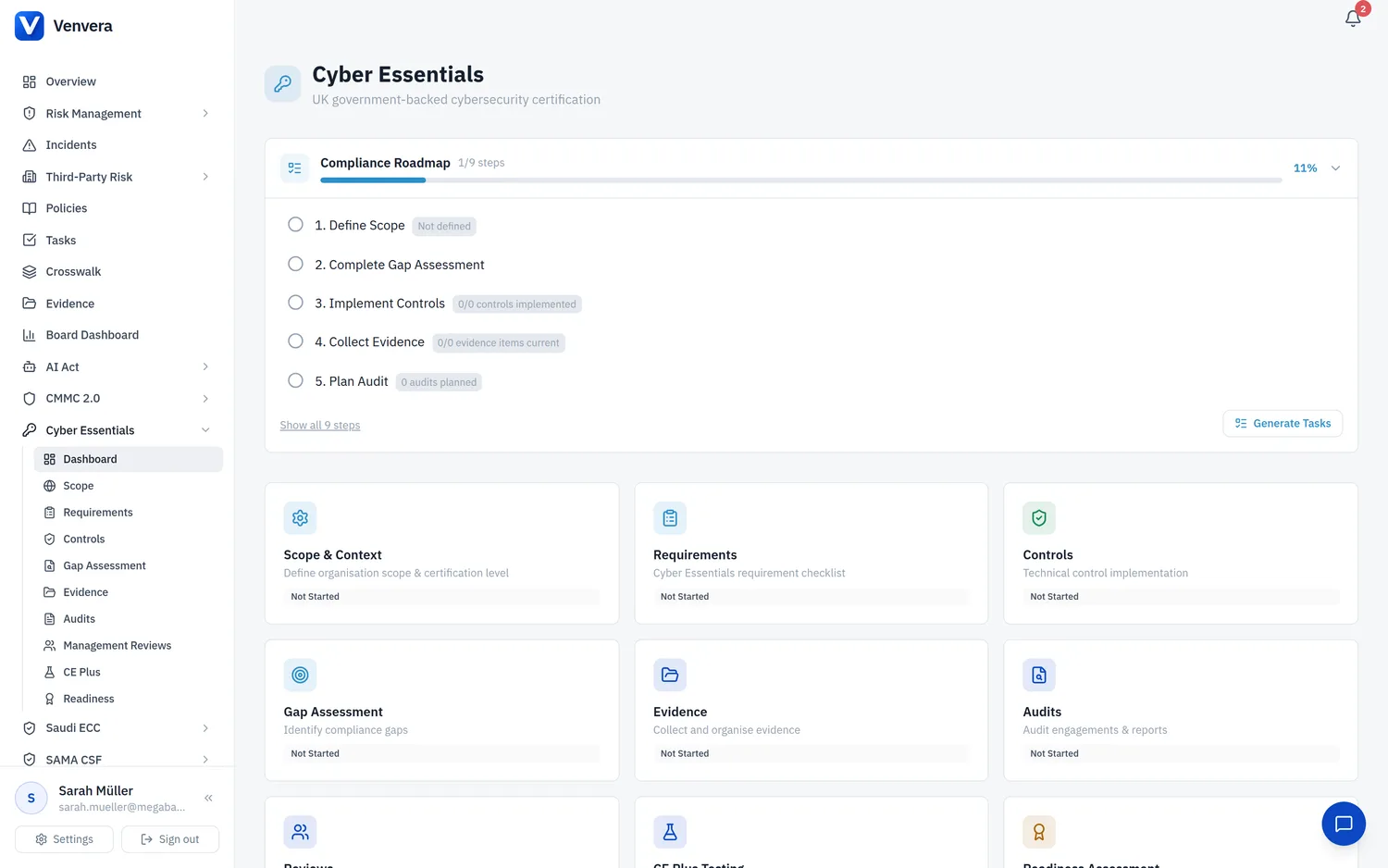Toggle the Complete Gap Assessment step circle

pyautogui.click(x=295, y=264)
